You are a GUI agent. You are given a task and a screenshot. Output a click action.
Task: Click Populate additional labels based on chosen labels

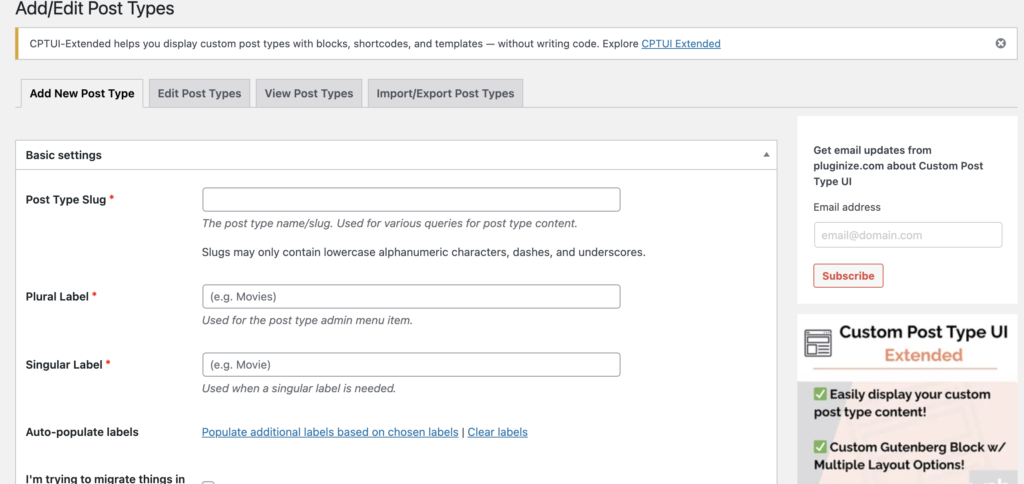(x=329, y=432)
